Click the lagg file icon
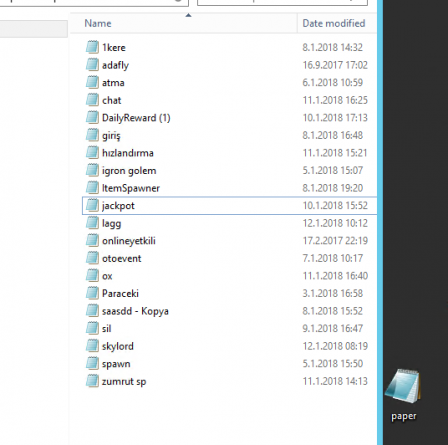The width and height of the screenshot is (448, 445). click(x=92, y=223)
